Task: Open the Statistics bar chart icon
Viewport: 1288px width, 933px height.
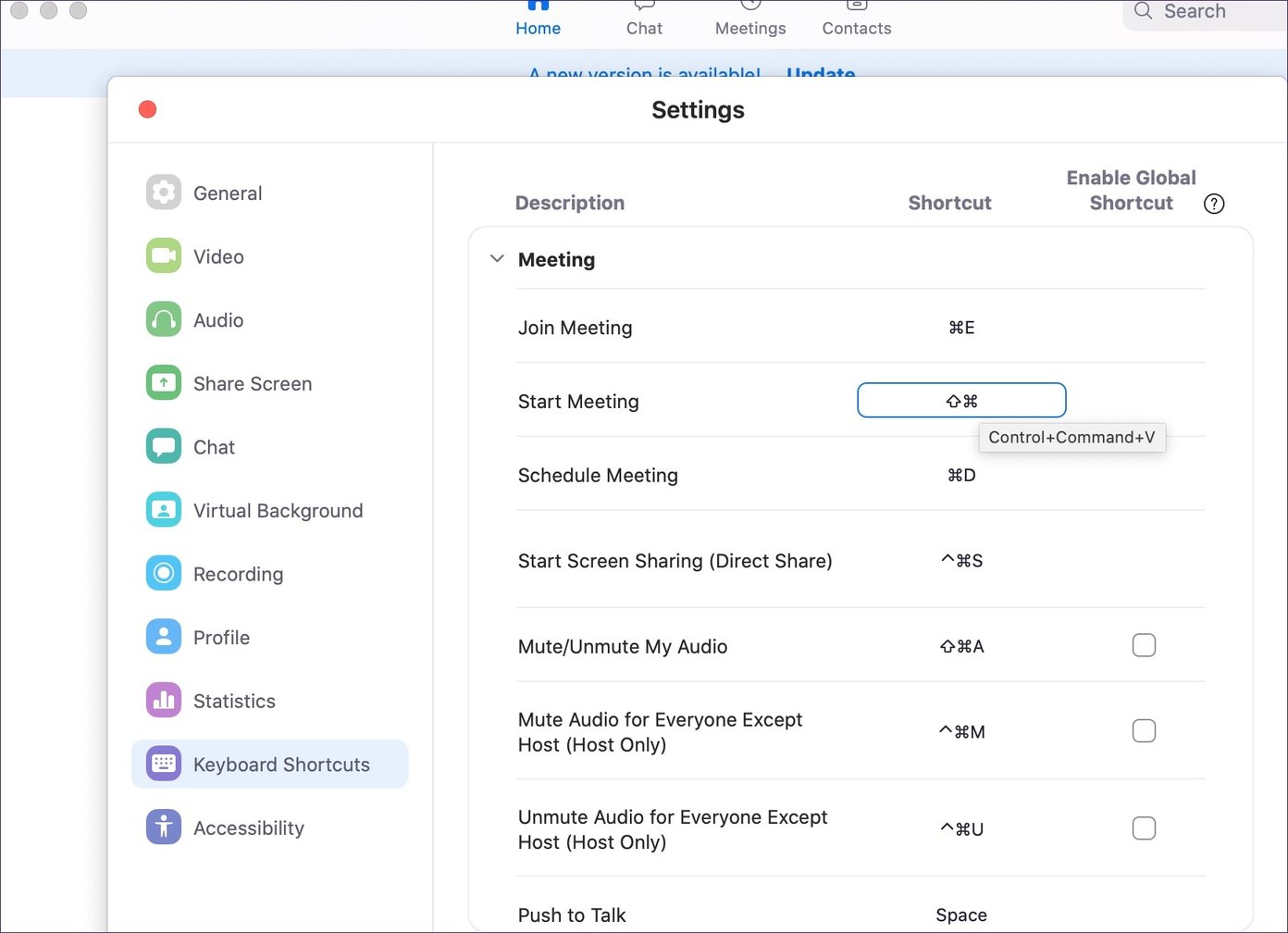Action: 164,701
